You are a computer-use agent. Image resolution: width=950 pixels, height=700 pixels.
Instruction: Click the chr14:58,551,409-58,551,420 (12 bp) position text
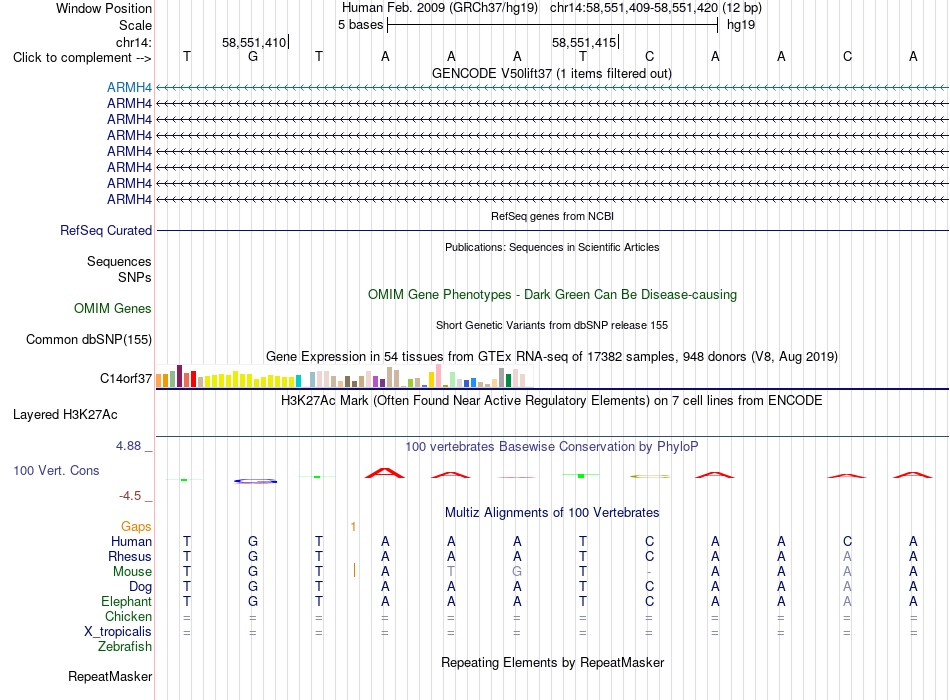[656, 8]
